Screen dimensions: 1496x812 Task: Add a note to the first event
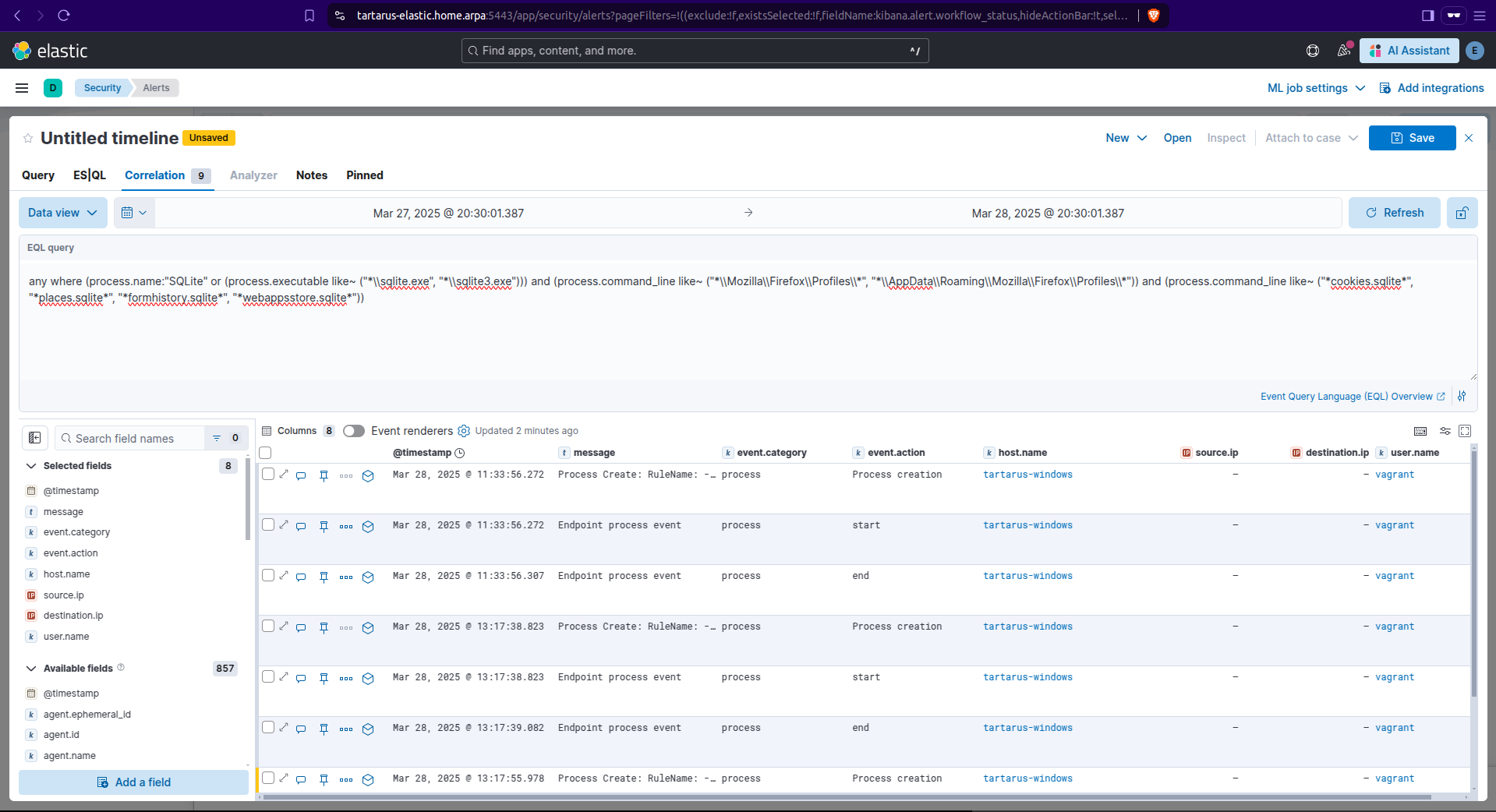[x=301, y=475]
